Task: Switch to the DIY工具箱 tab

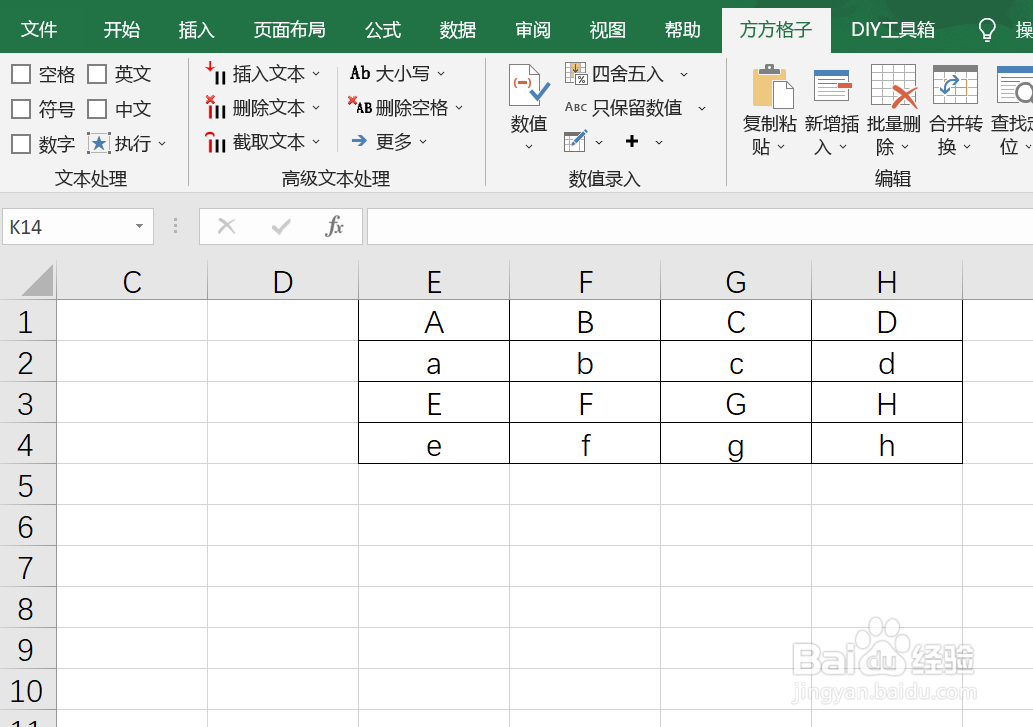Action: (x=893, y=30)
